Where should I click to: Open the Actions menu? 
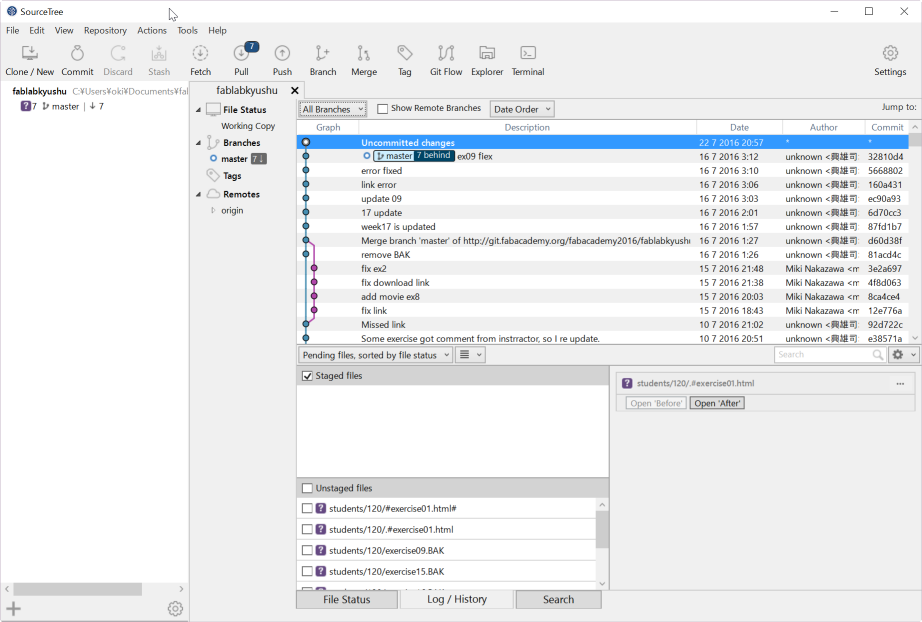152,31
